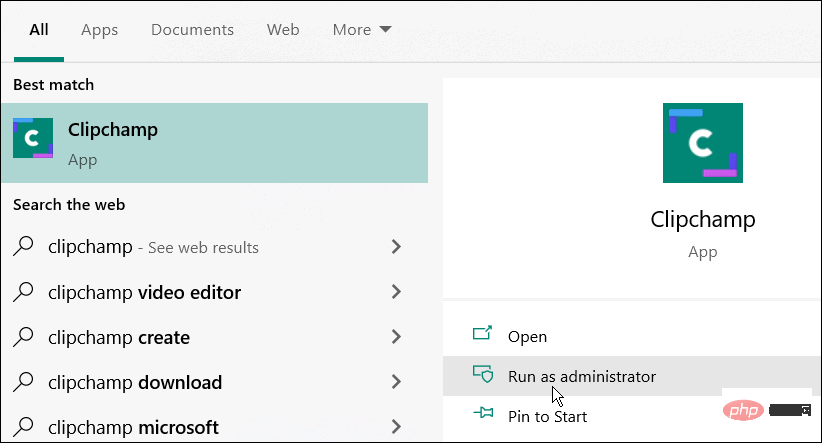Screen dimensions: 822x443
Task: Open the Clipchamp best match result
Action: pyautogui.click(x=214, y=143)
